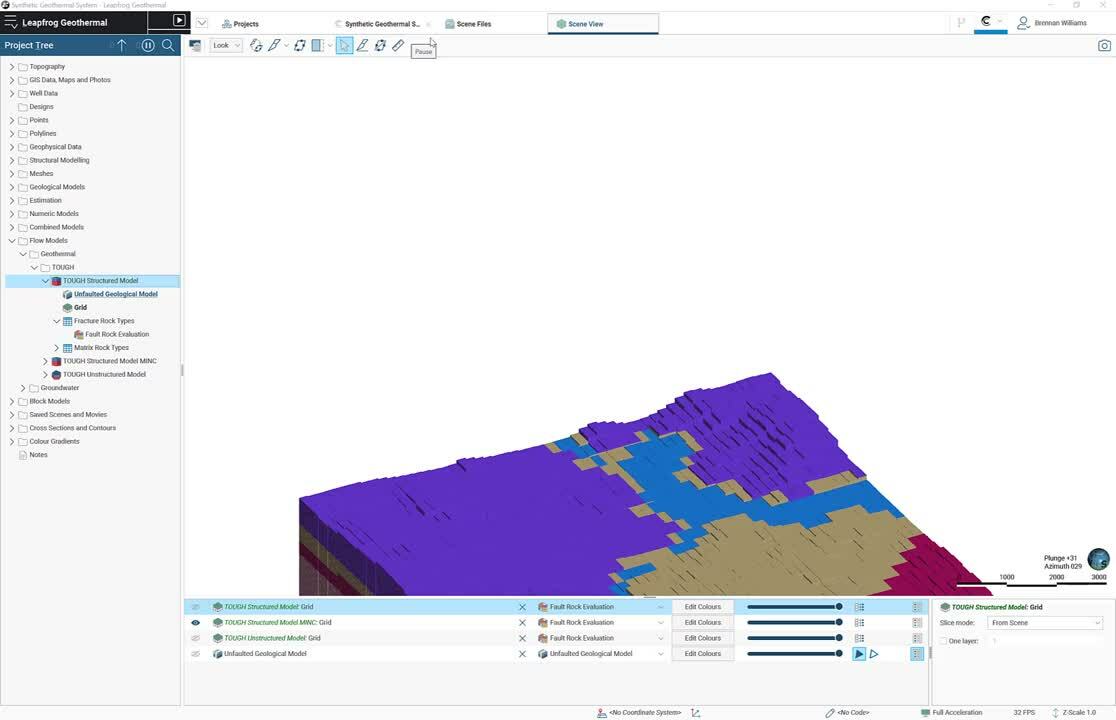The height and width of the screenshot is (720, 1116).
Task: Collapse the TOUGH Structured Model node
Action: (46, 281)
